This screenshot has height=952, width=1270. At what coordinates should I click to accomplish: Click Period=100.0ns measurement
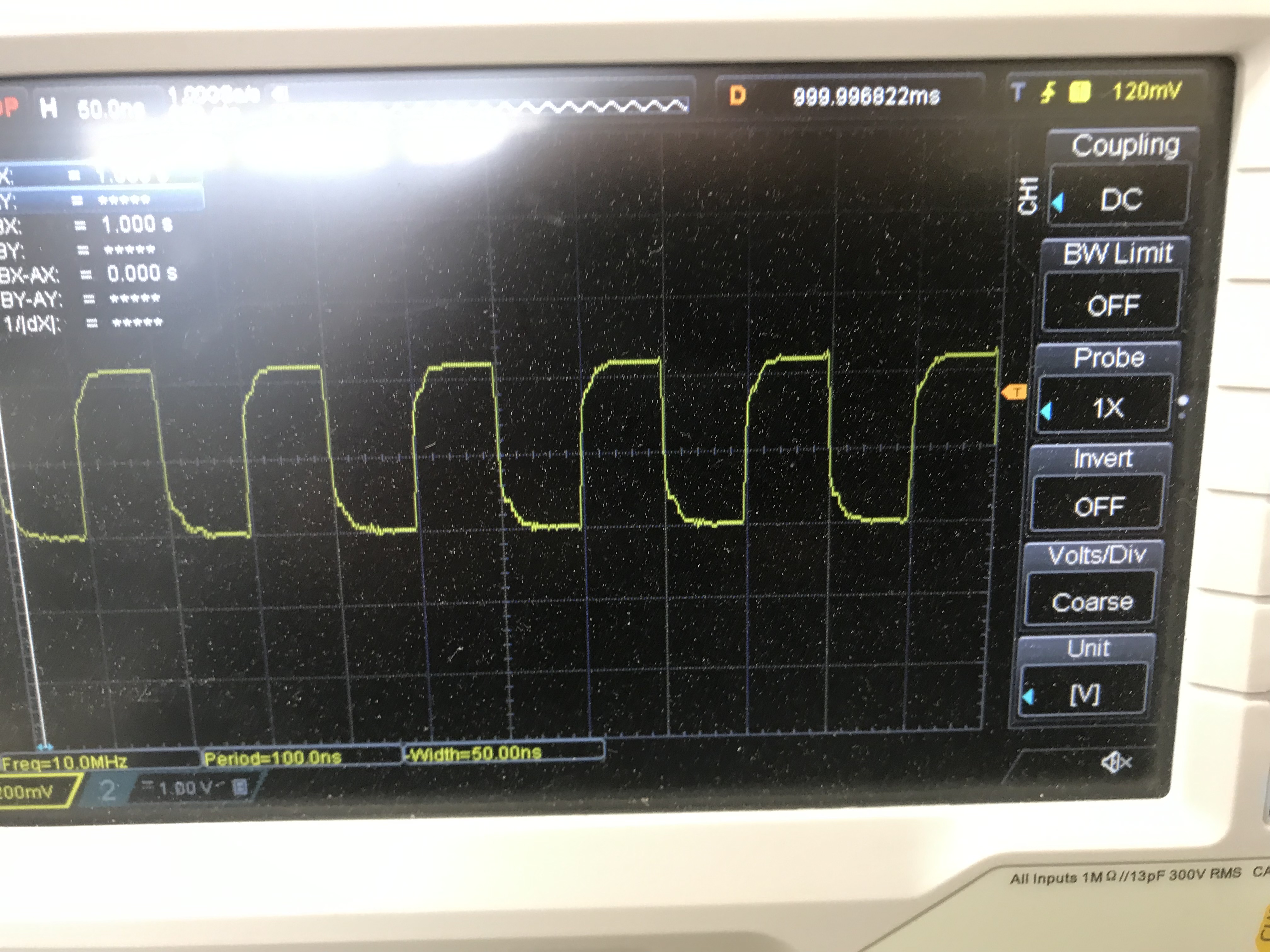[273, 757]
